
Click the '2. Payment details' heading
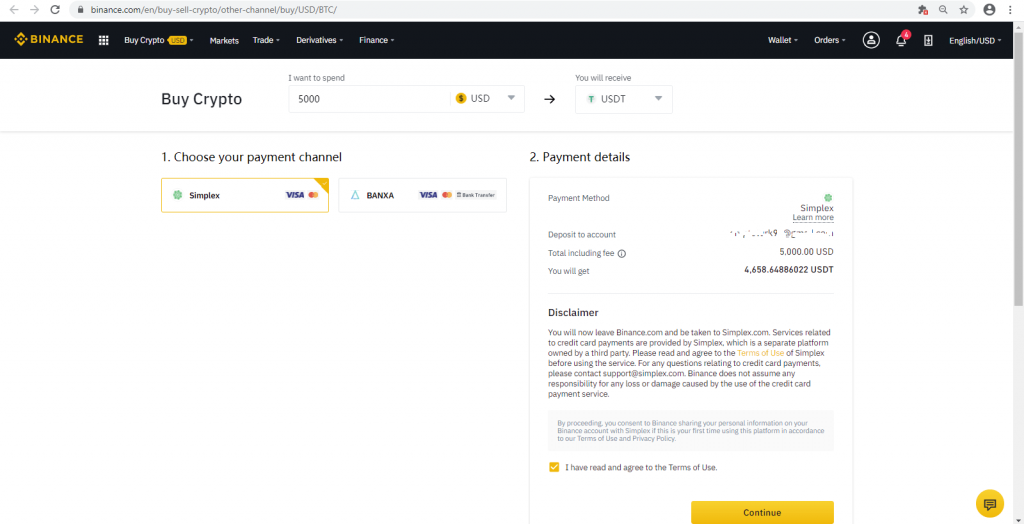[x=580, y=157]
